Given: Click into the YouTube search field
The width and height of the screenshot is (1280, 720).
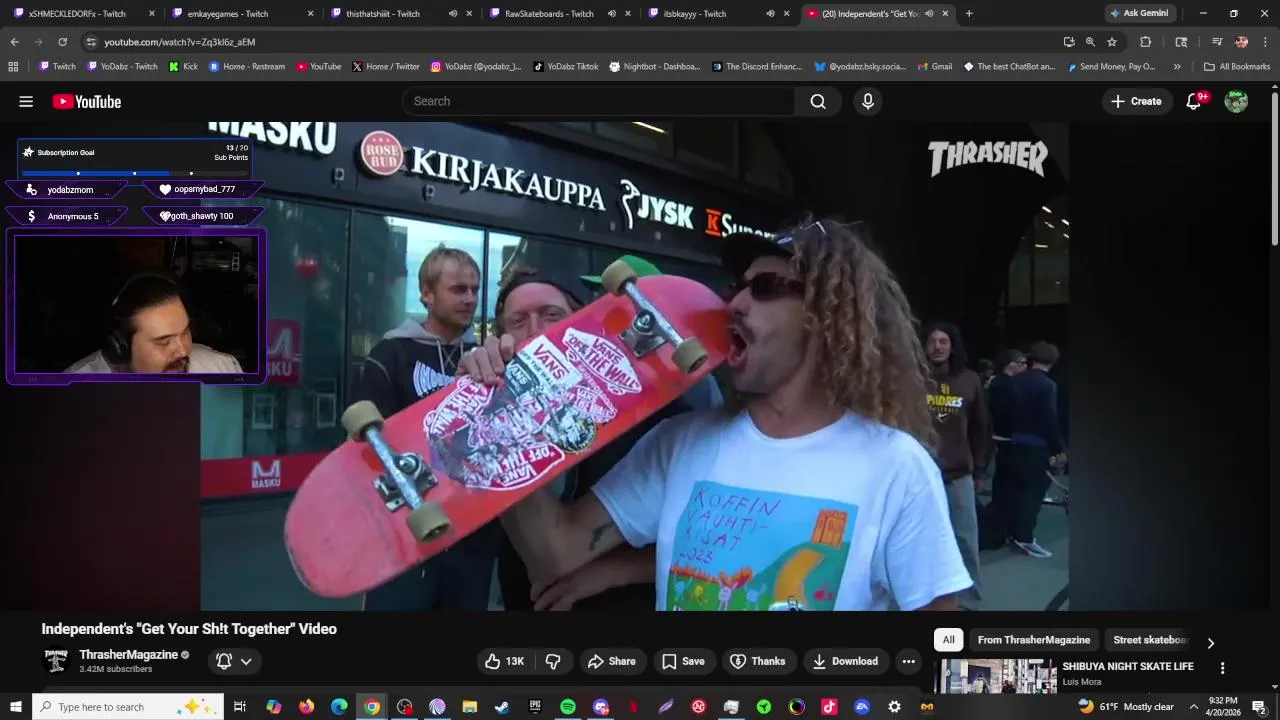Looking at the screenshot, I should point(598,101).
